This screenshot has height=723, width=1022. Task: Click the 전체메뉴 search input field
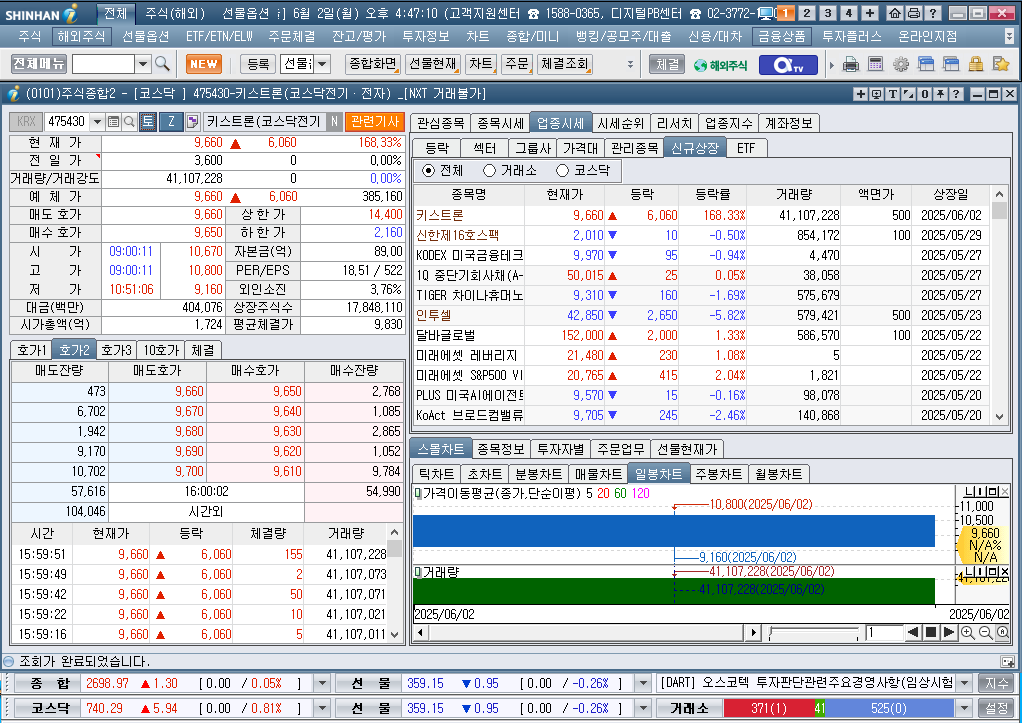tap(103, 64)
